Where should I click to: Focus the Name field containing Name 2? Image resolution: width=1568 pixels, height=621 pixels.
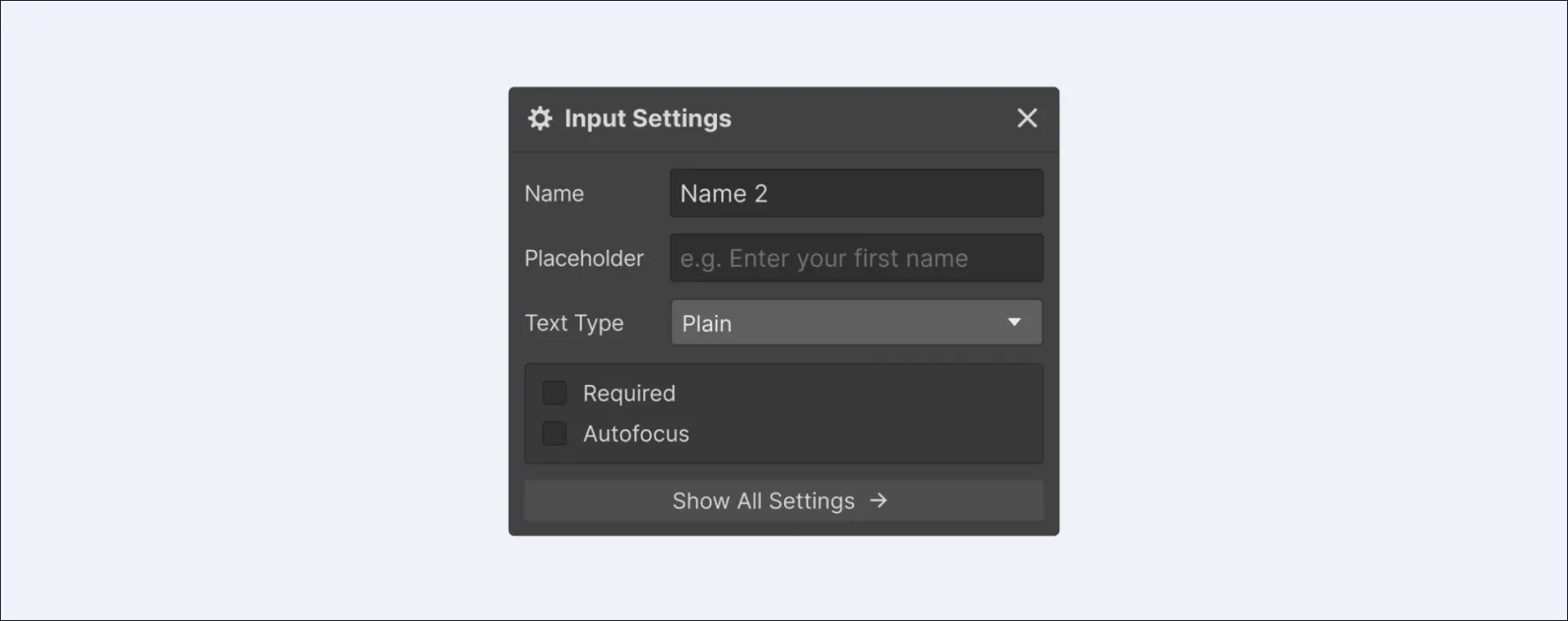point(856,194)
